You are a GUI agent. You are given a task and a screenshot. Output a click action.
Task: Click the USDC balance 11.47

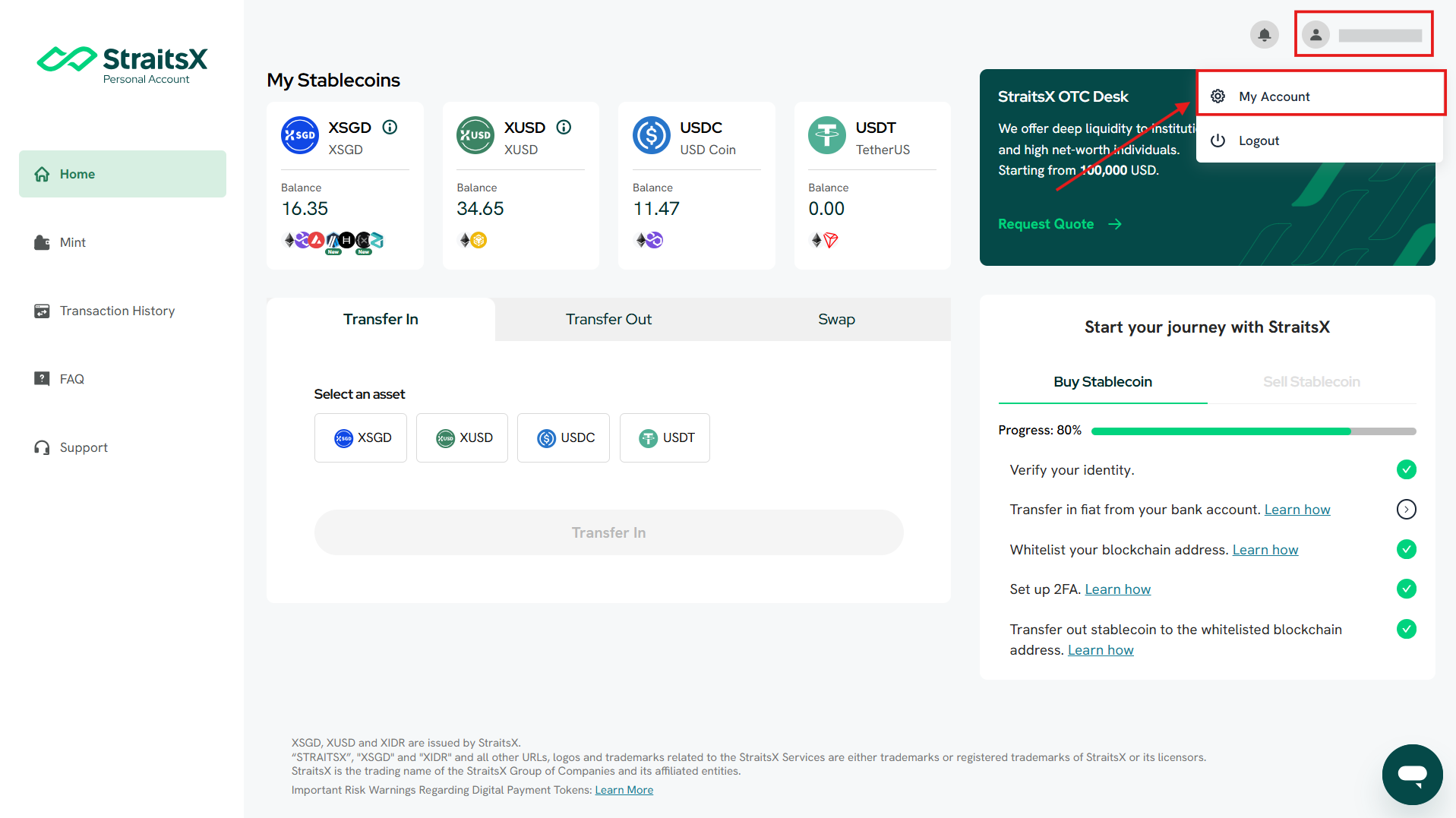click(x=656, y=208)
